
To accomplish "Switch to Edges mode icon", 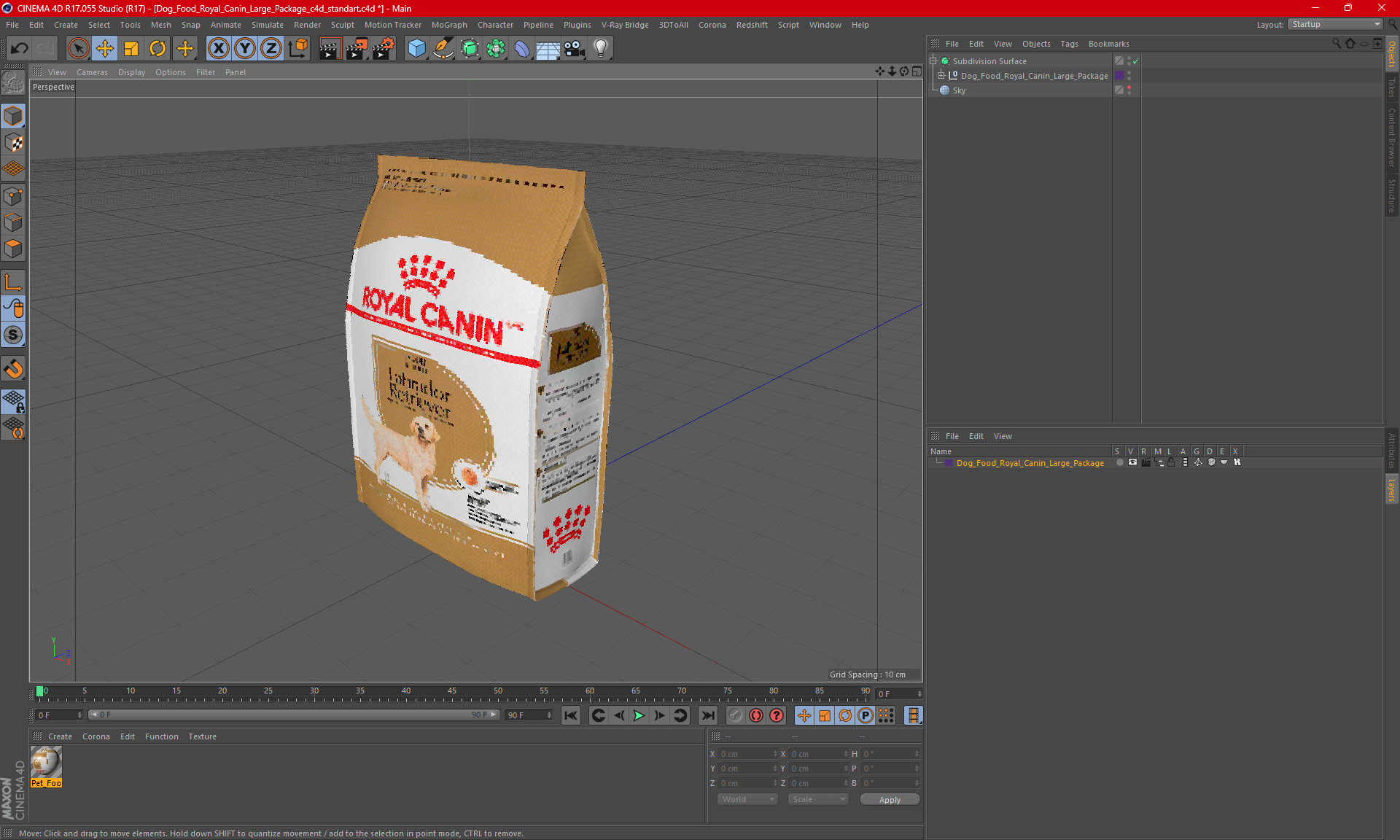I will point(14,222).
